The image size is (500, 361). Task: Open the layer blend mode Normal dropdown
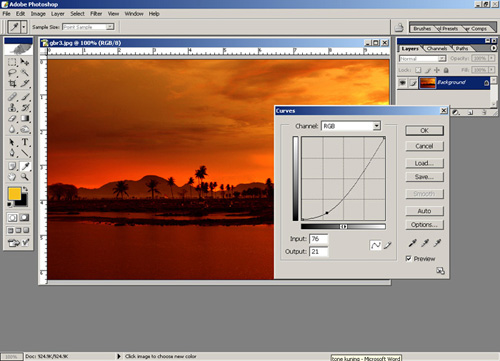click(422, 59)
